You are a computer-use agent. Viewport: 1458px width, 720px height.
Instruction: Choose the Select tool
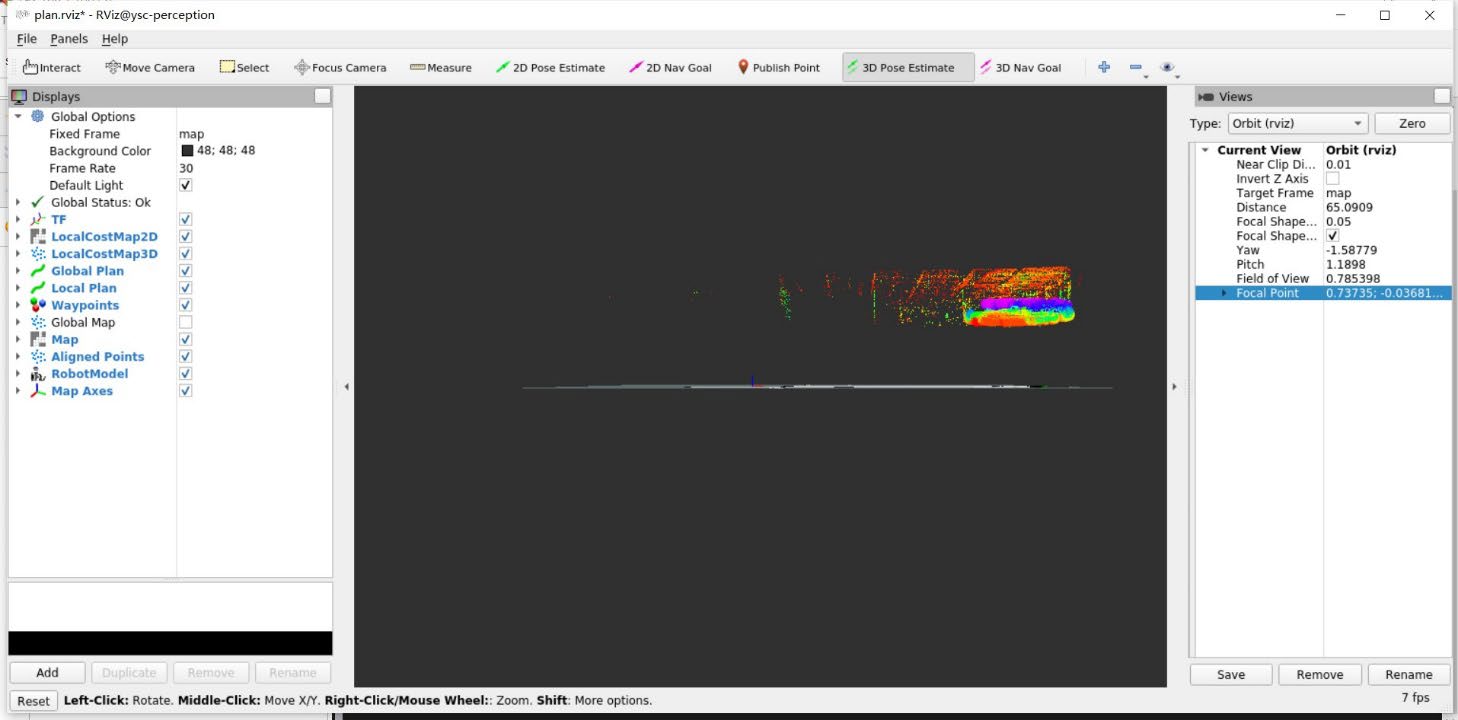tap(245, 68)
